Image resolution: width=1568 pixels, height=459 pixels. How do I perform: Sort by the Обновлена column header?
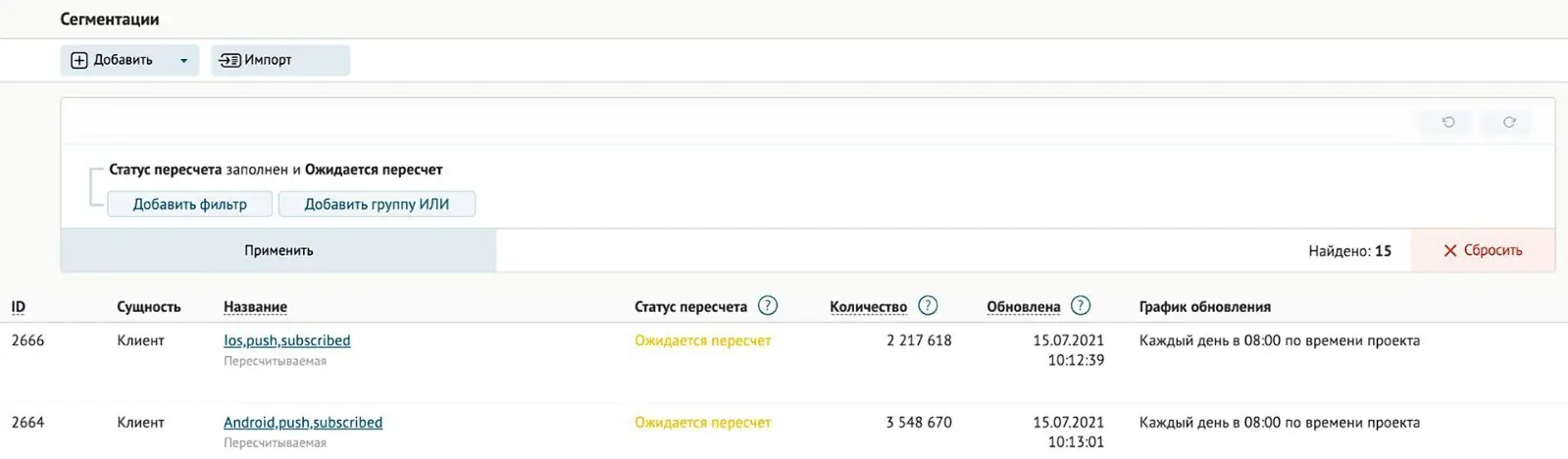click(x=1023, y=307)
